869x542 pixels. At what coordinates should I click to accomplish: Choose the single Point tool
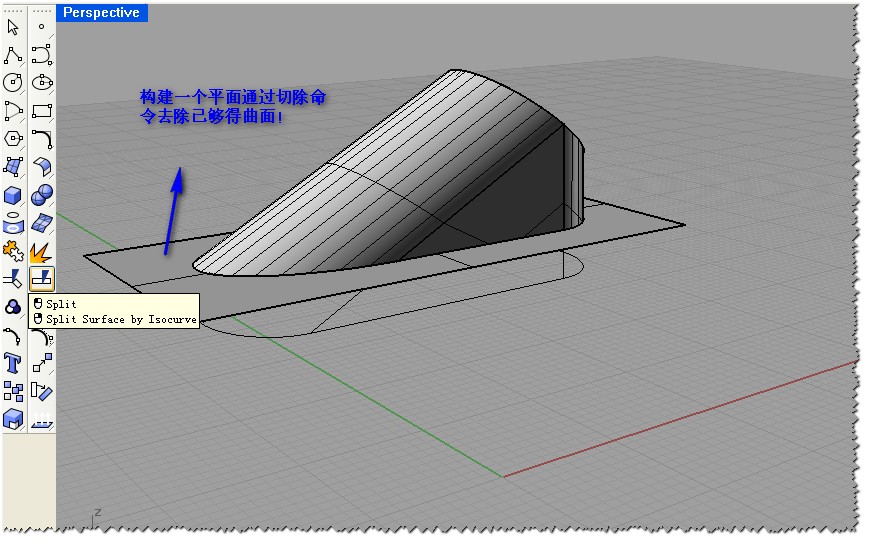(x=42, y=27)
